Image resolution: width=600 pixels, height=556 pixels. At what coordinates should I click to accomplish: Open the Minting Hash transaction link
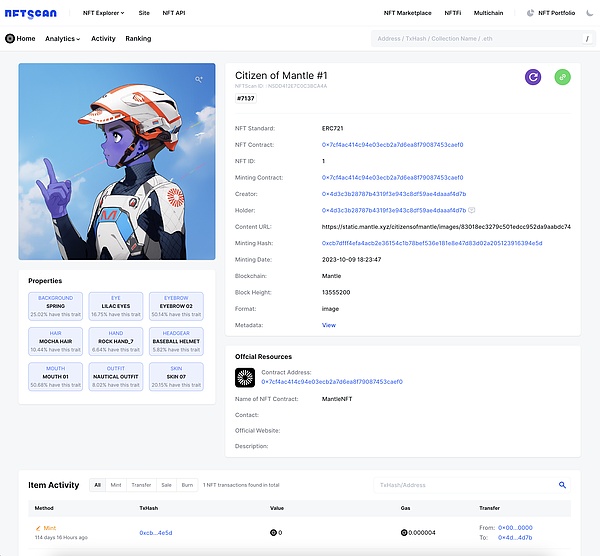point(432,243)
